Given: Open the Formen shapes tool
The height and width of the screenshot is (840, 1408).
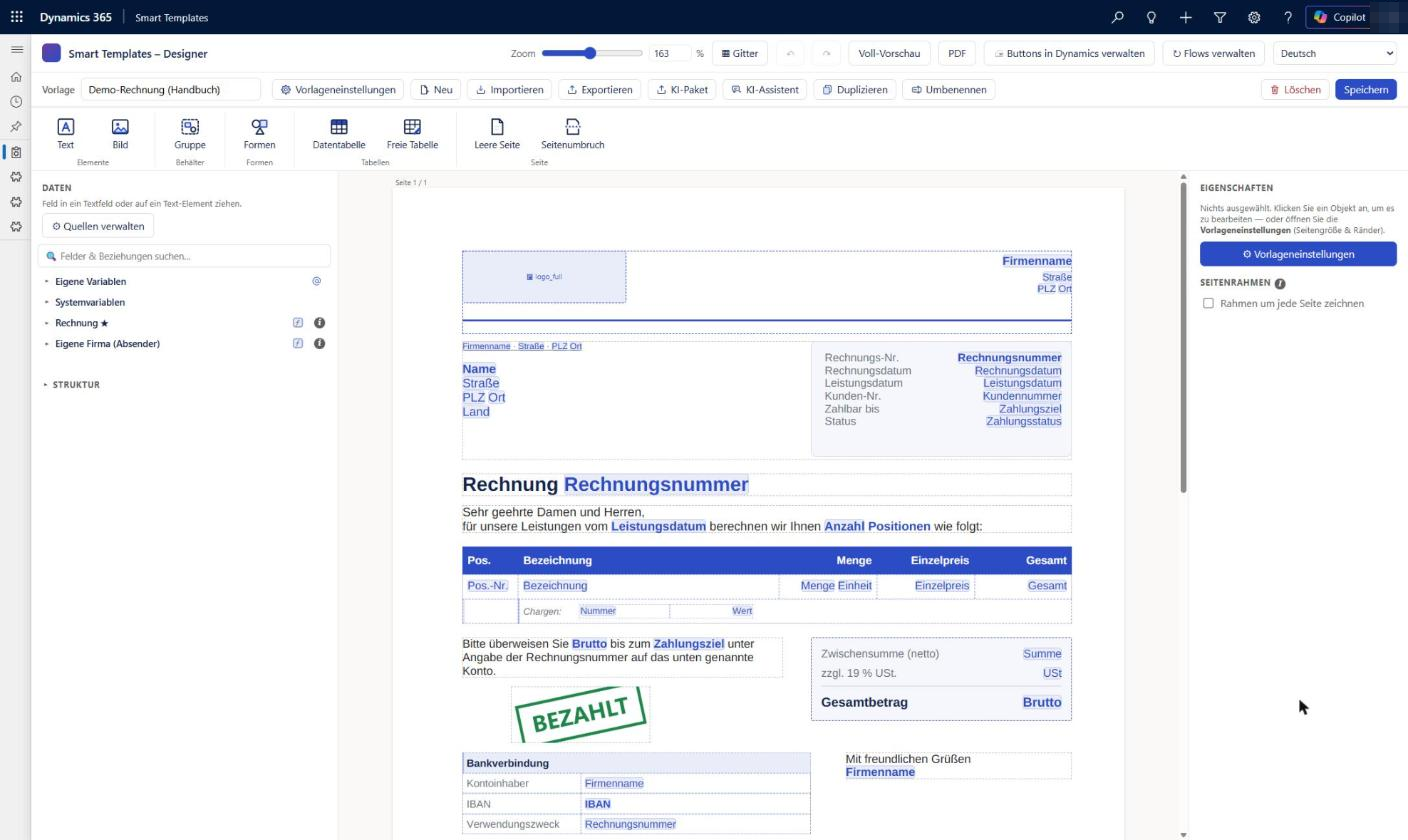Looking at the screenshot, I should (259, 133).
